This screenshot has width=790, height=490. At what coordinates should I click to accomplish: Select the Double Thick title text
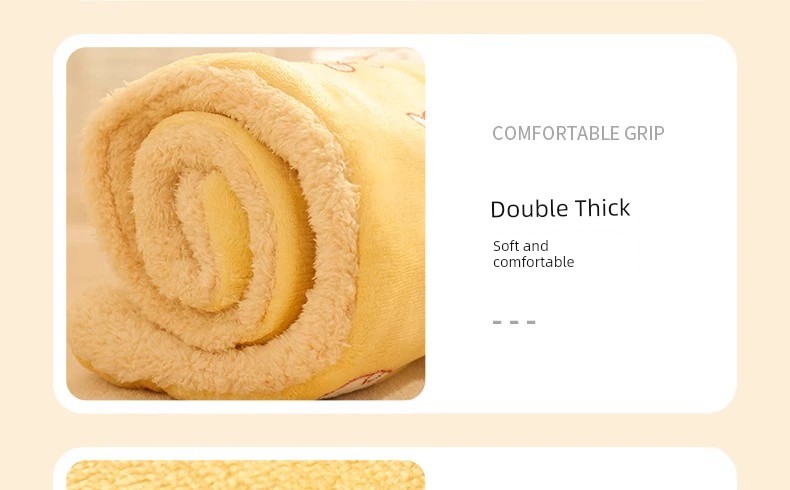pos(560,208)
